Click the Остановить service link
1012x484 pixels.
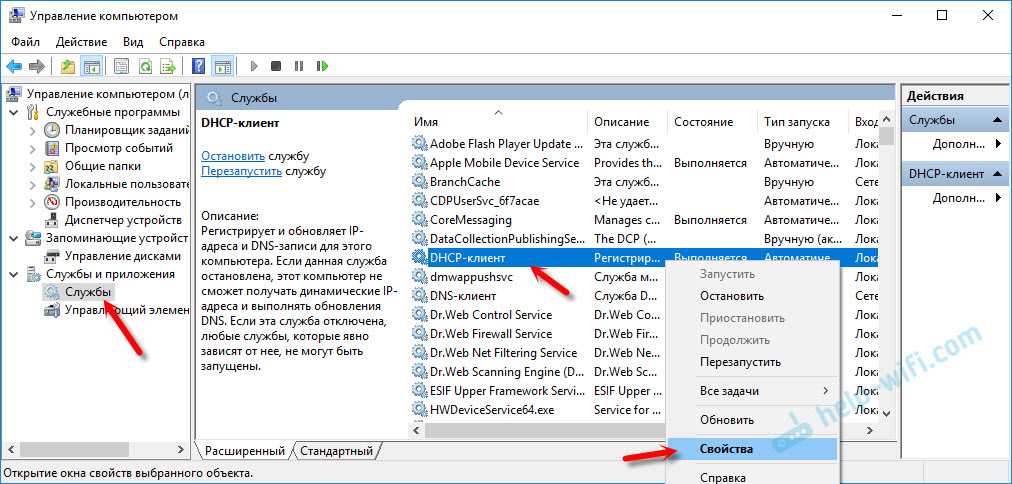[232, 156]
